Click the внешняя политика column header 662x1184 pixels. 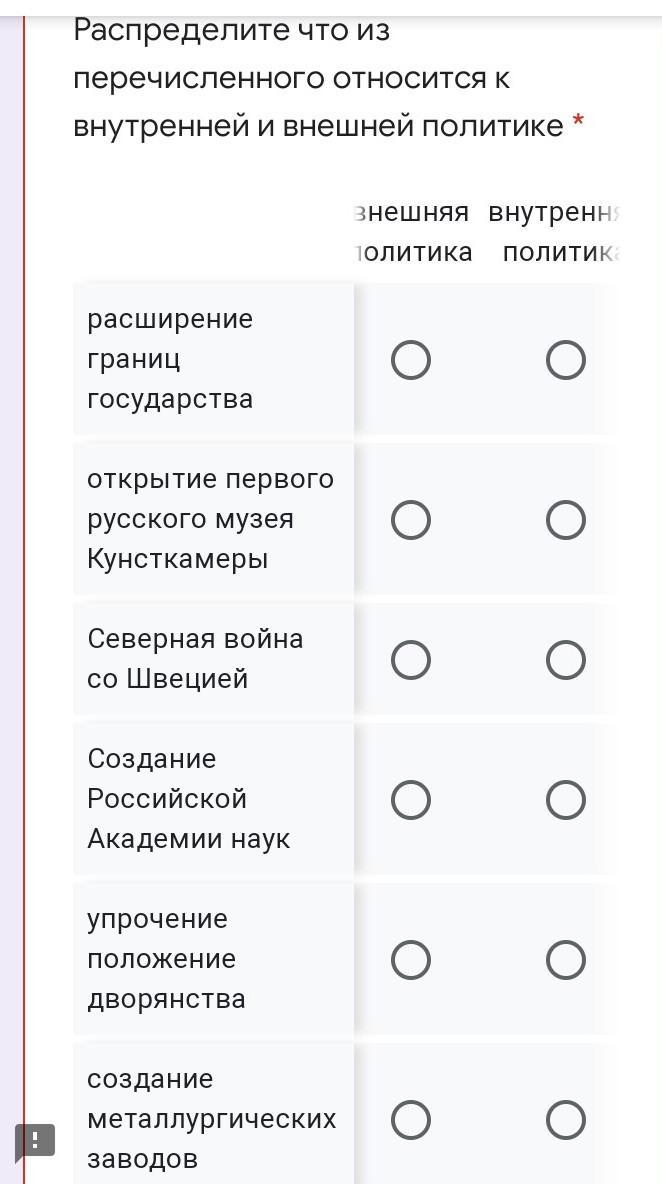coord(413,232)
